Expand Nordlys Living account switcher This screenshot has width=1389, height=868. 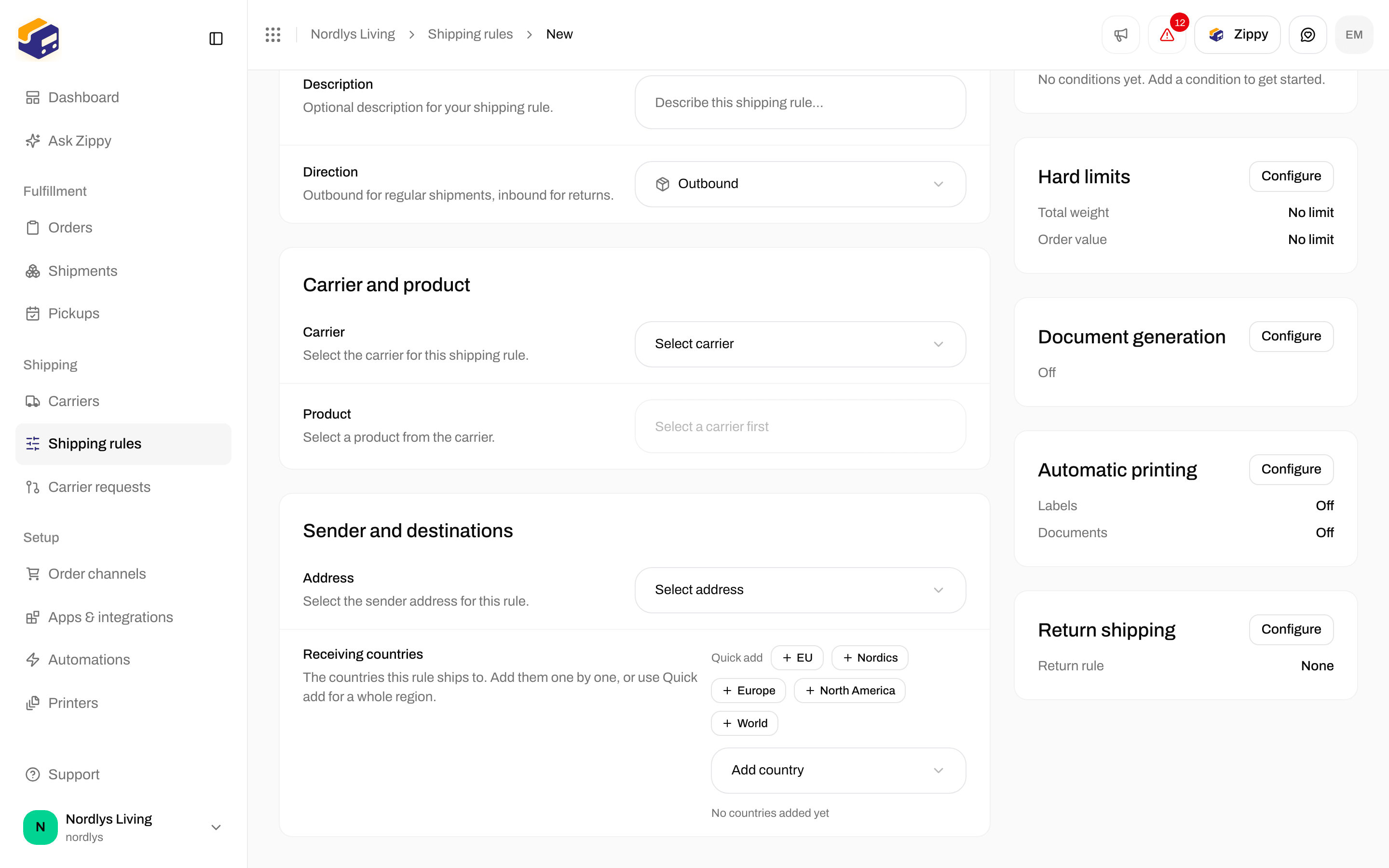[123, 827]
